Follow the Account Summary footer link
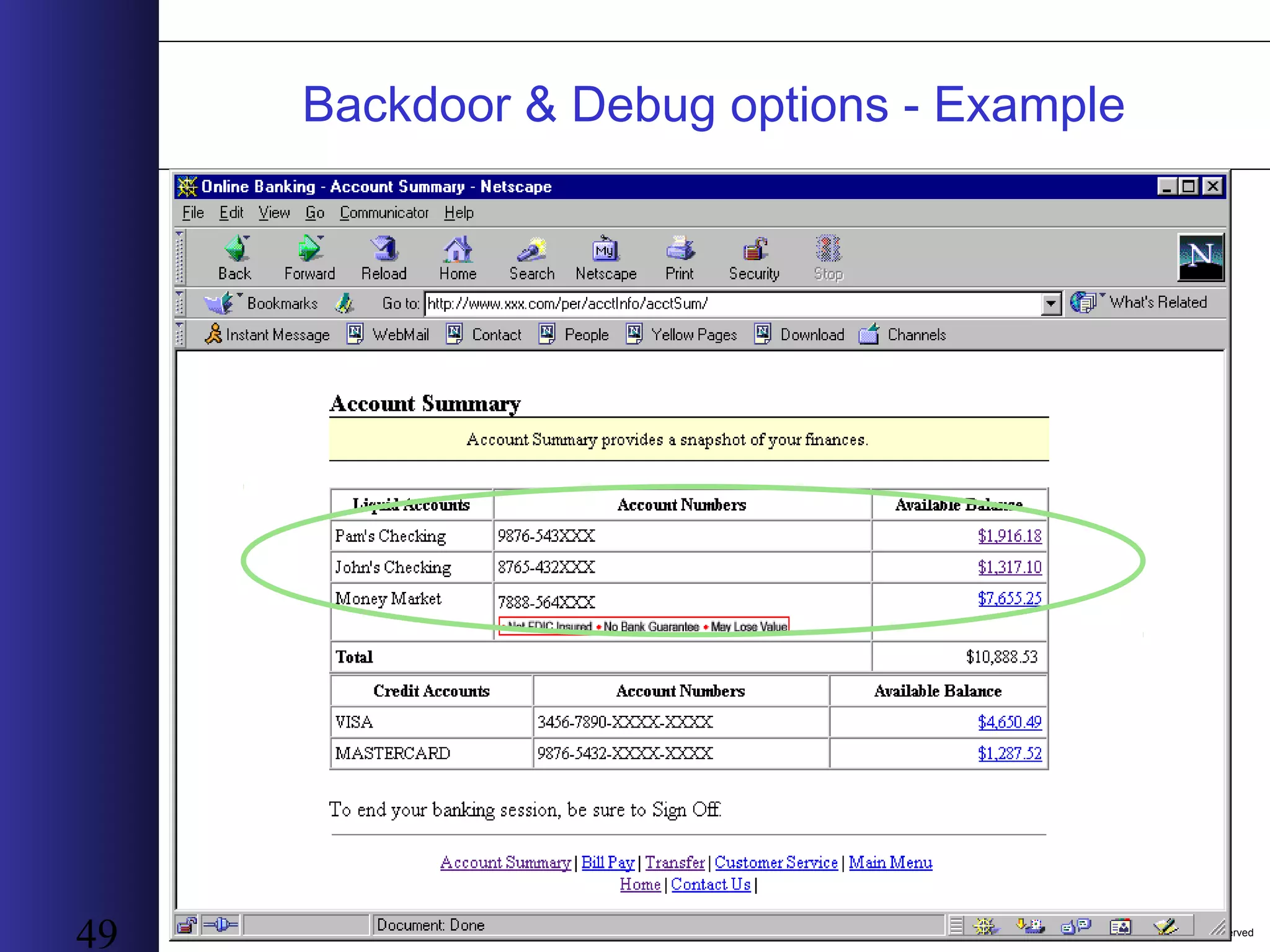Viewport: 1270px width, 952px height. (x=505, y=862)
